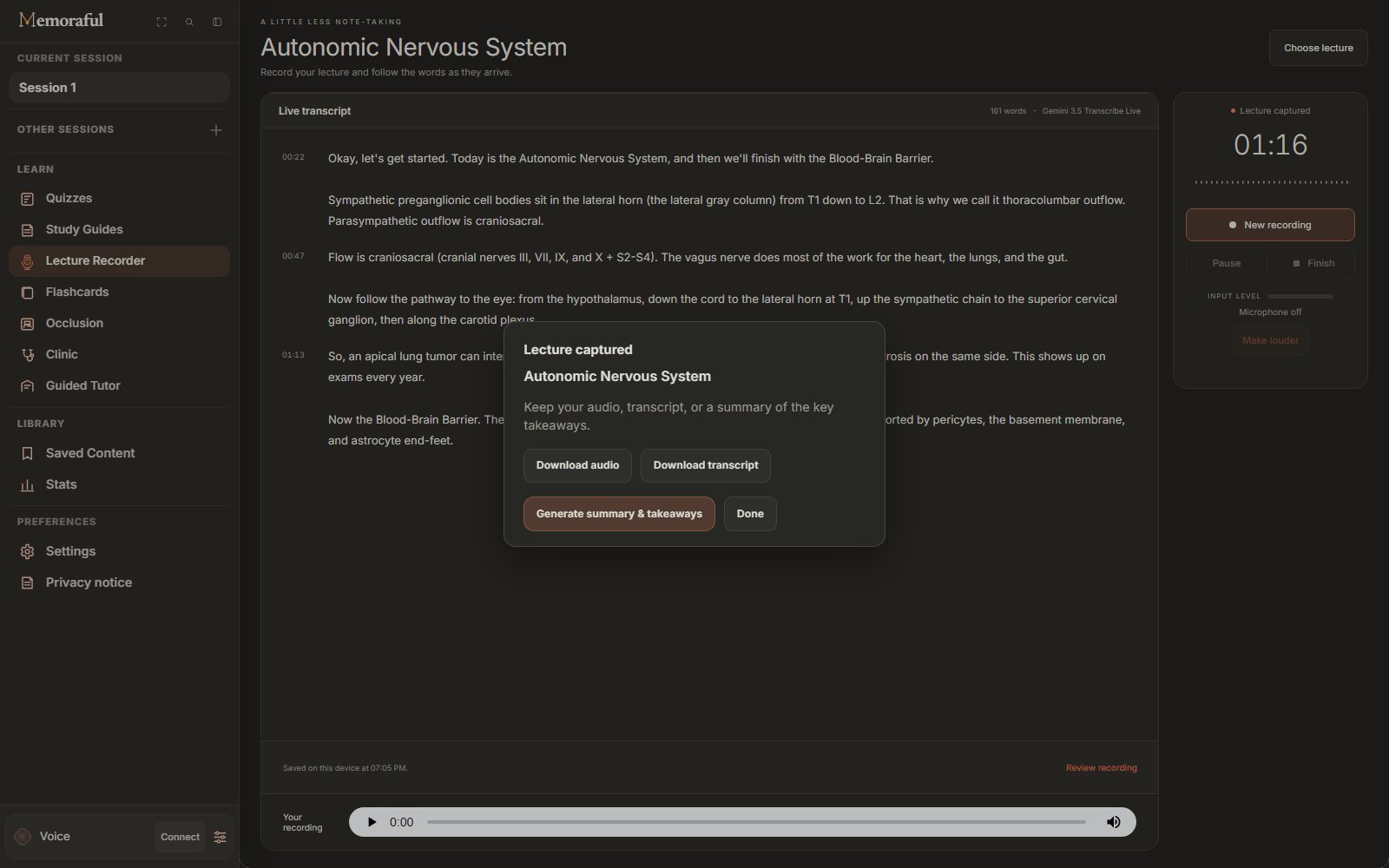Generate summary & takeaways
This screenshot has height=868, width=1389.
click(619, 514)
